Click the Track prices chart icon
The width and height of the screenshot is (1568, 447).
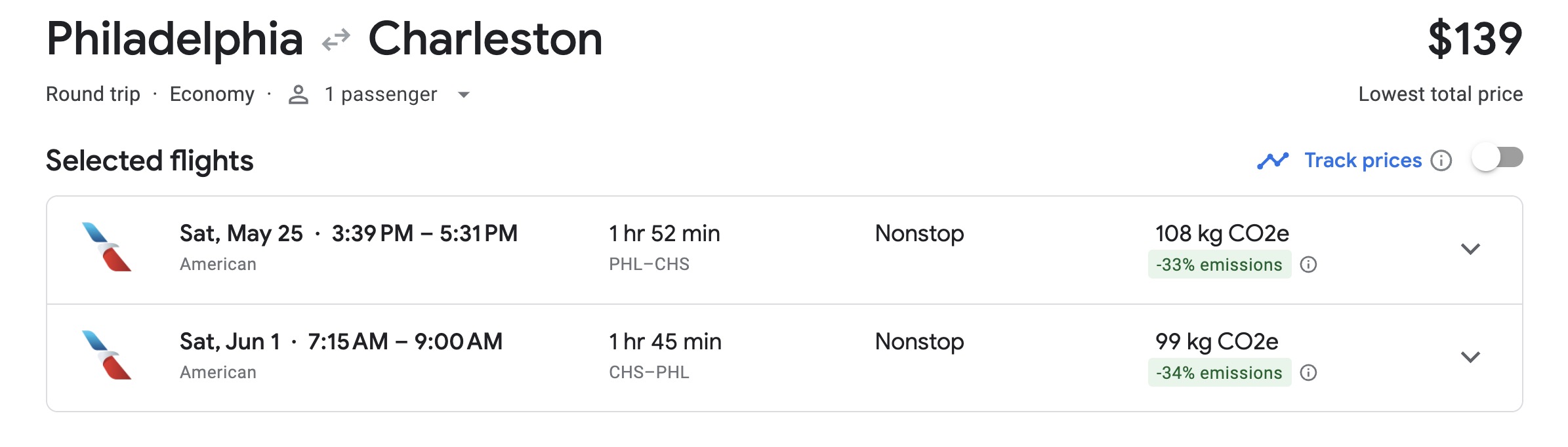pos(1273,161)
